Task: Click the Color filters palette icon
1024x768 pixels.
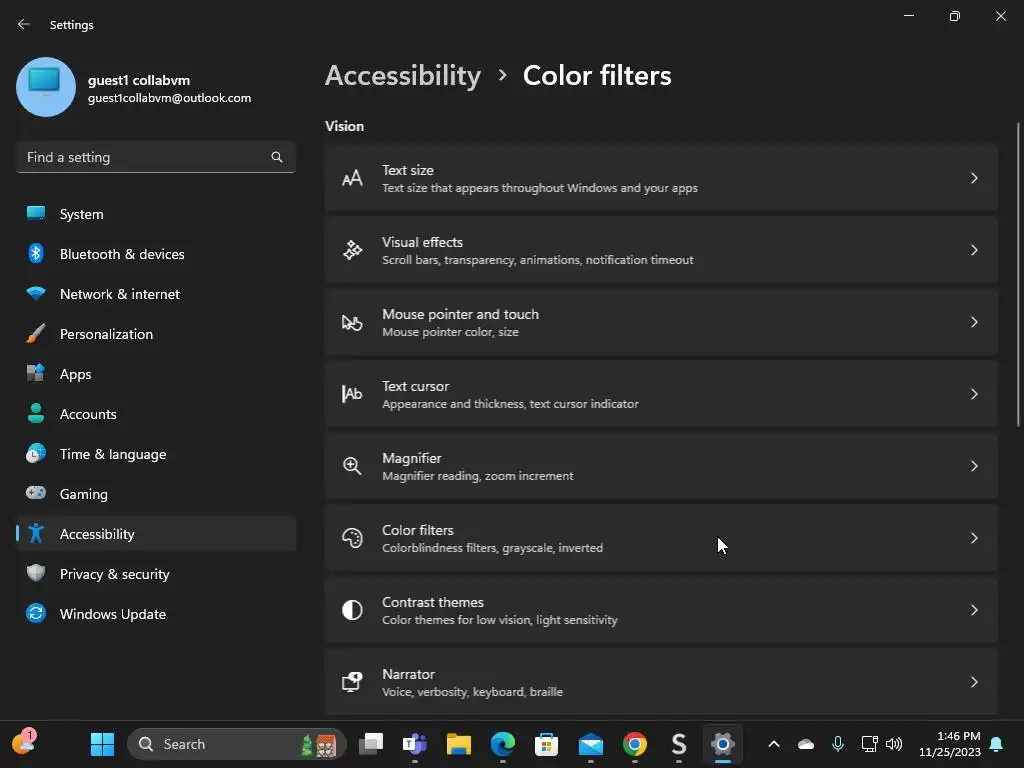Action: click(x=352, y=538)
